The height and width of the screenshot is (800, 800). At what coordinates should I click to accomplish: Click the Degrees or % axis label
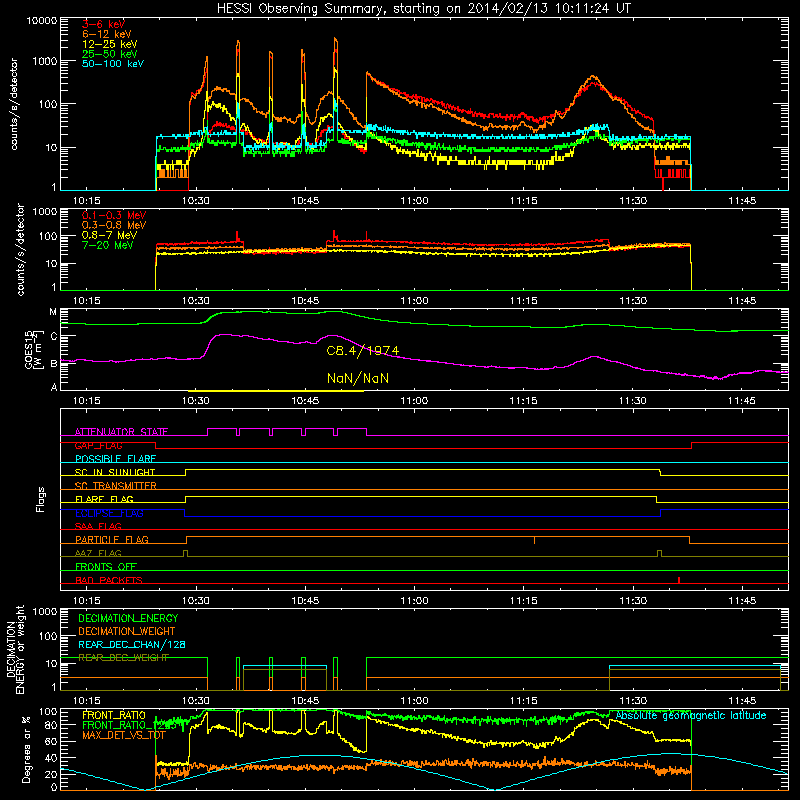26,749
